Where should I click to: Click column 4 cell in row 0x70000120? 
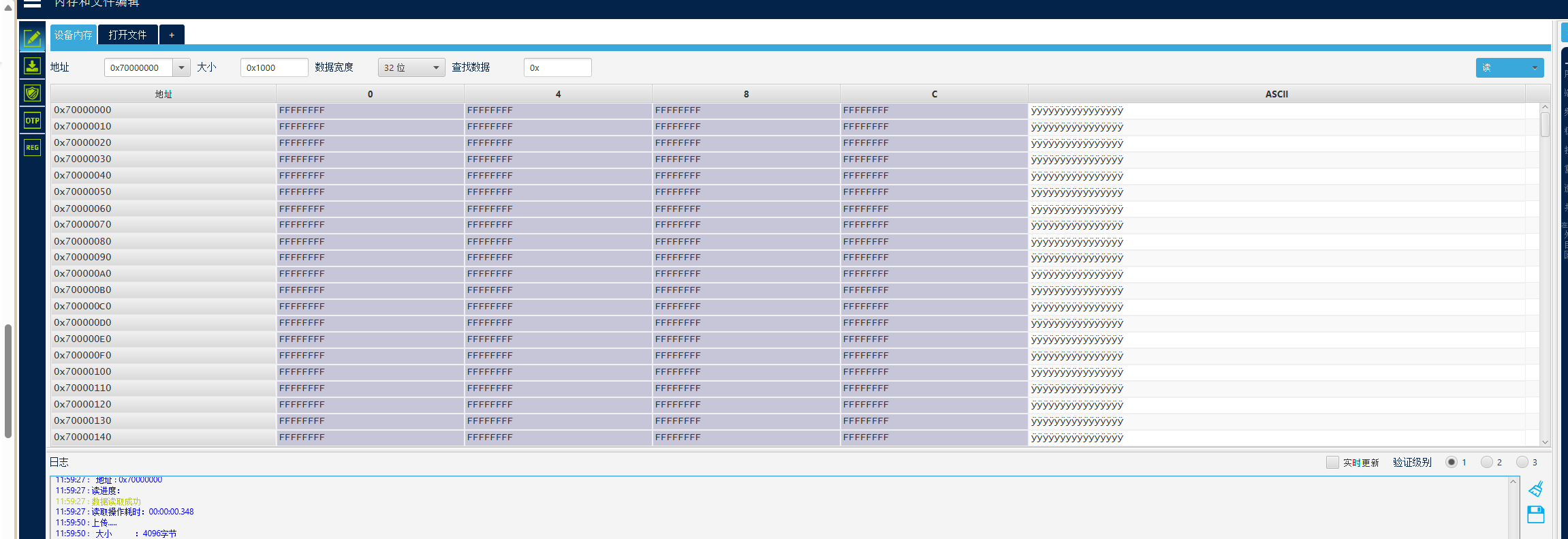[558, 404]
